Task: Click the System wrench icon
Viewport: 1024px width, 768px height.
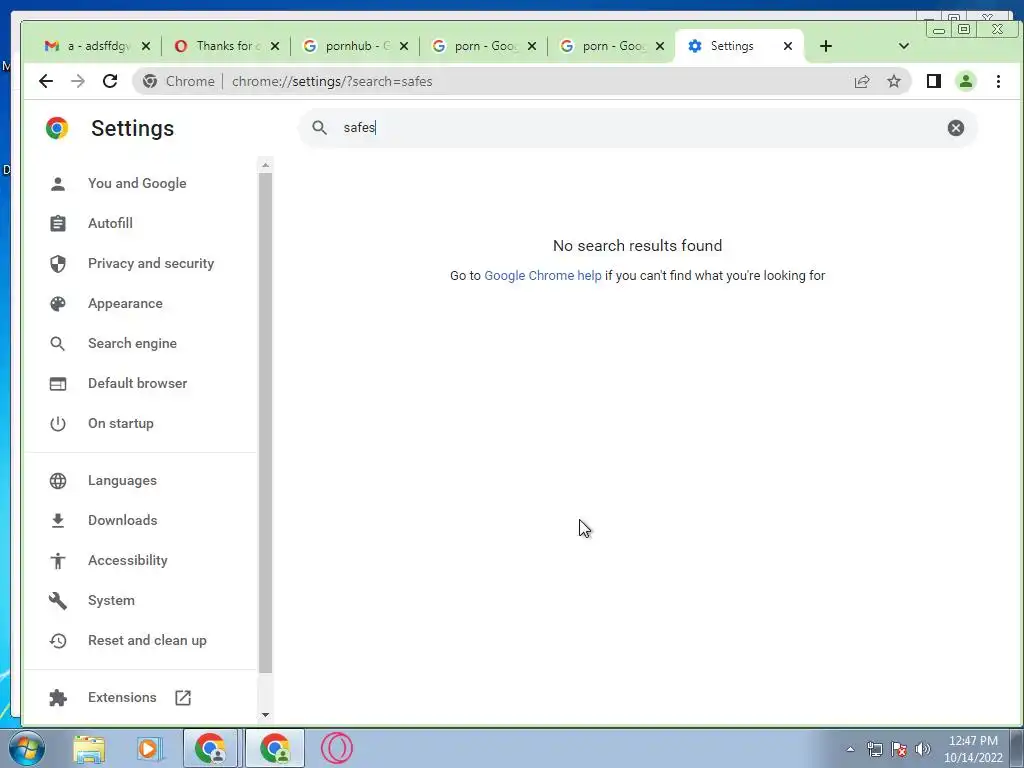Action: (58, 600)
